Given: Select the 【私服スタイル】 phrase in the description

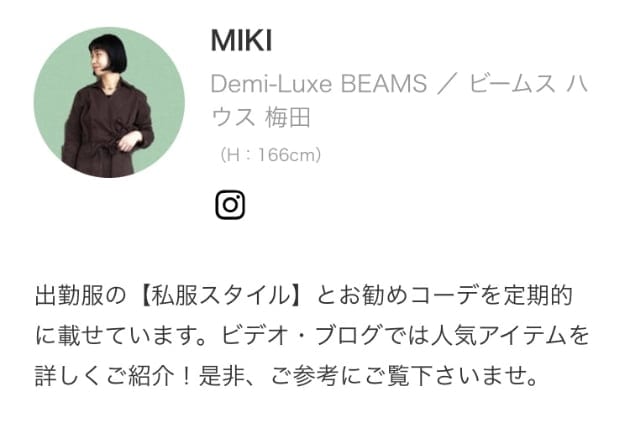Looking at the screenshot, I should click(x=221, y=295).
